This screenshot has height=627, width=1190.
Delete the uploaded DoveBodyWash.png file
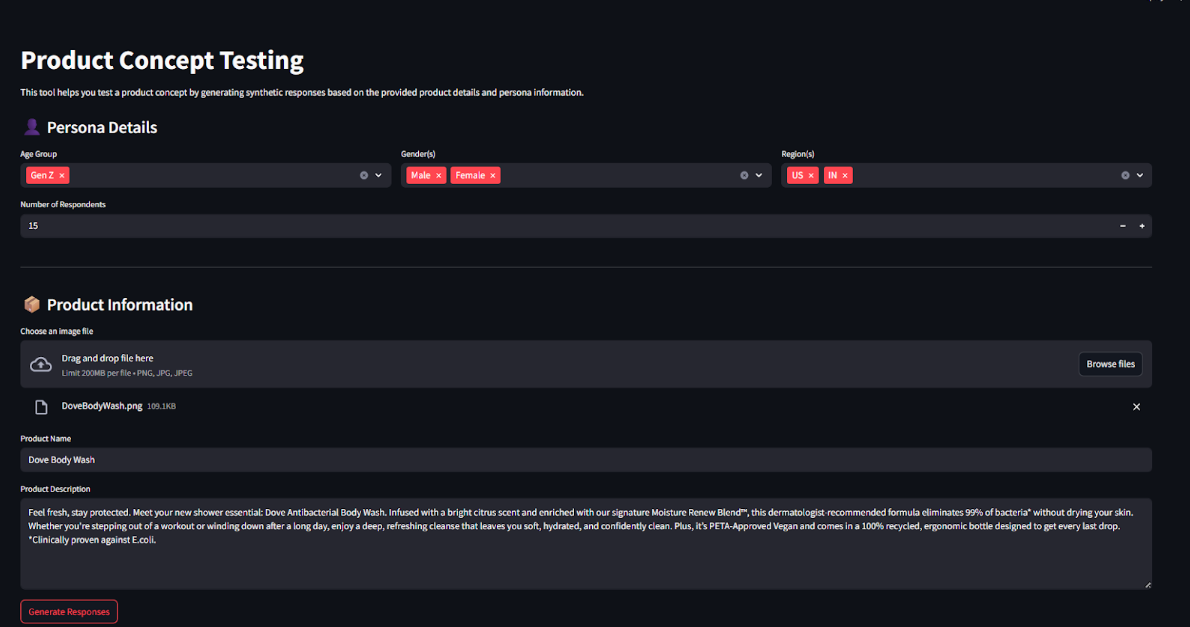1136,407
